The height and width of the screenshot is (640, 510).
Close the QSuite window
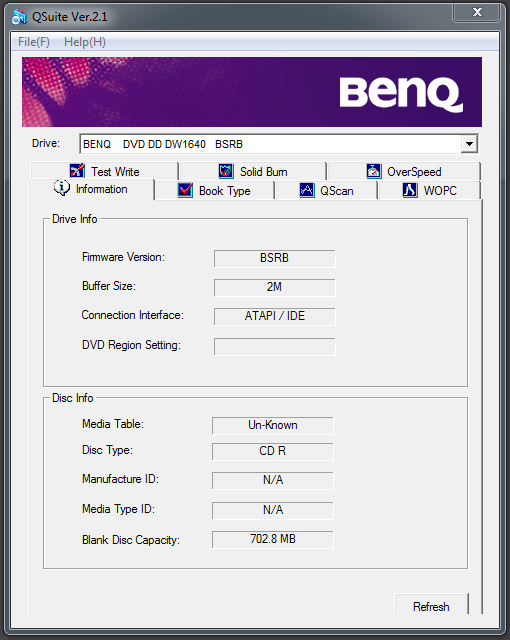click(477, 12)
